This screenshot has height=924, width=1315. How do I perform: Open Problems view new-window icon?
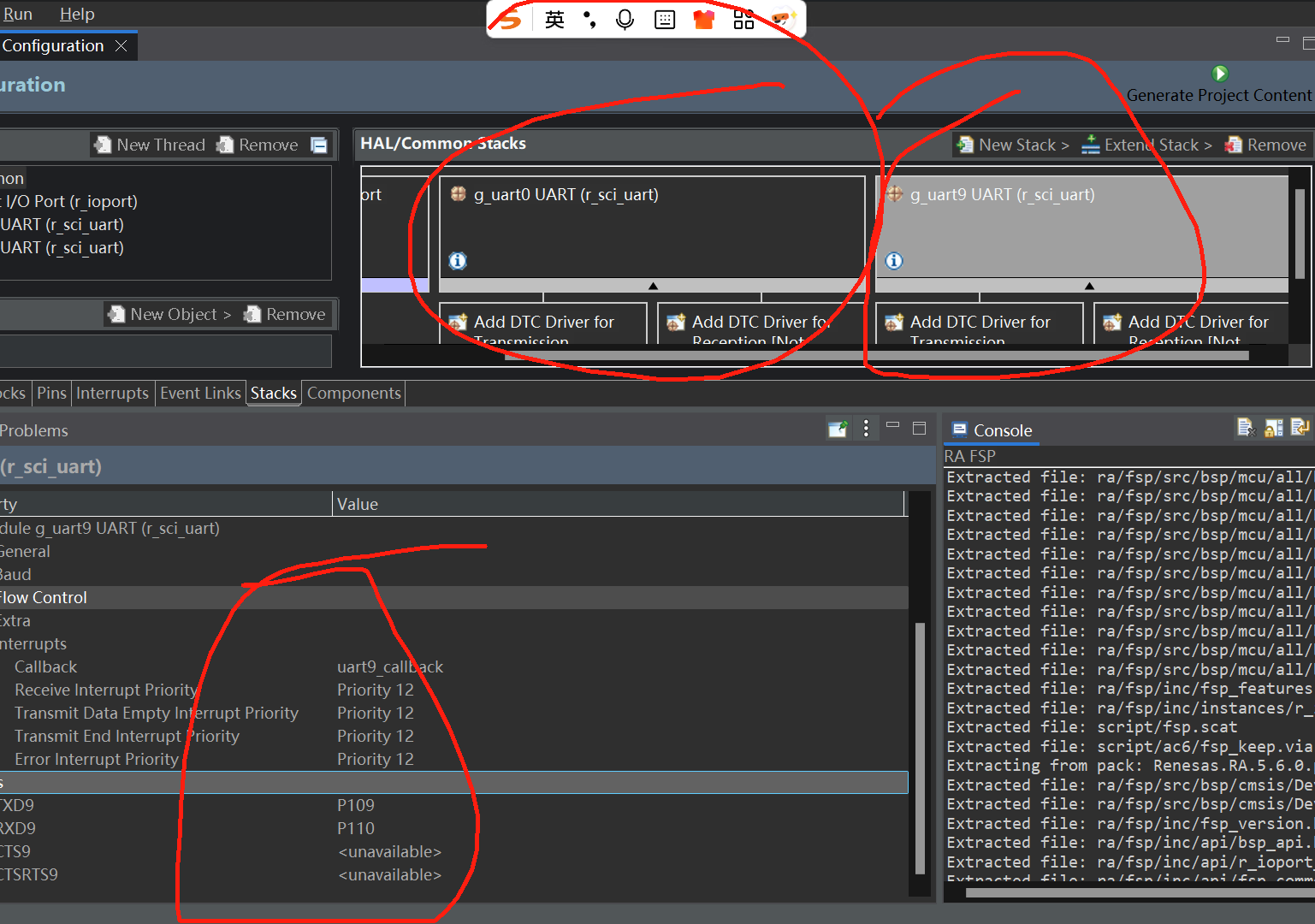pyautogui.click(x=838, y=429)
